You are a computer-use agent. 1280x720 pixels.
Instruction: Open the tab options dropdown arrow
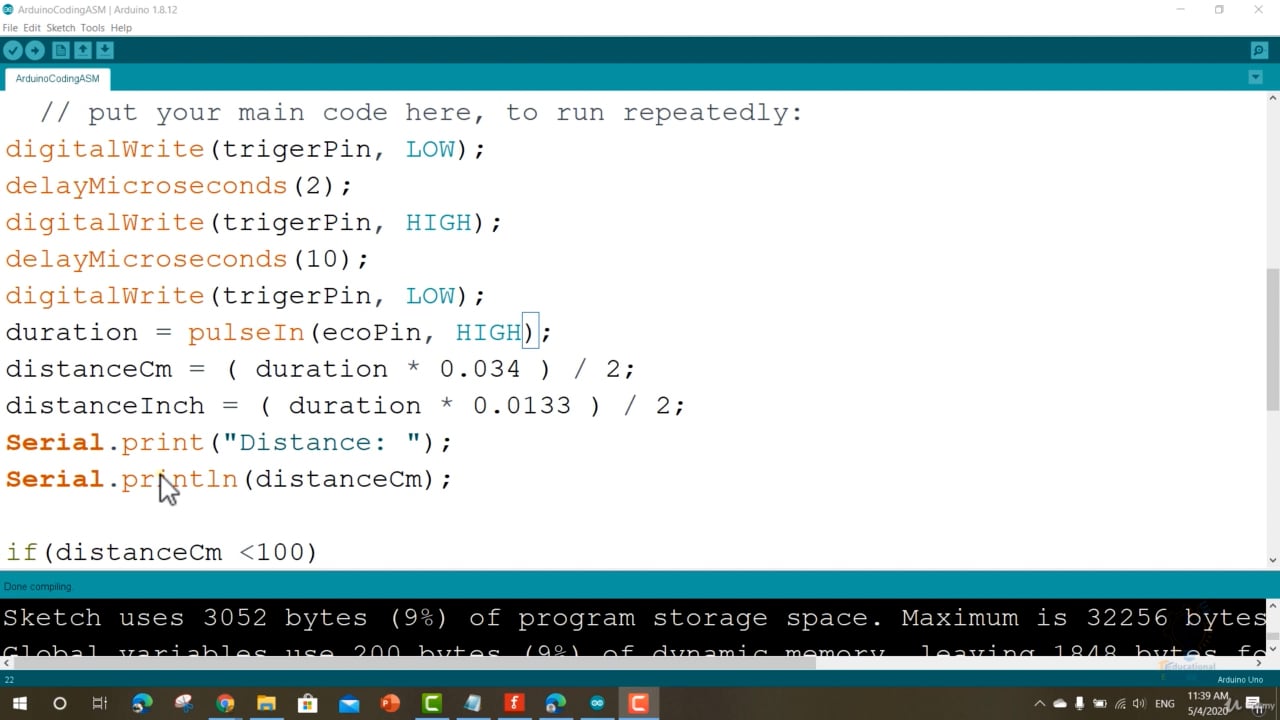pos(1256,77)
